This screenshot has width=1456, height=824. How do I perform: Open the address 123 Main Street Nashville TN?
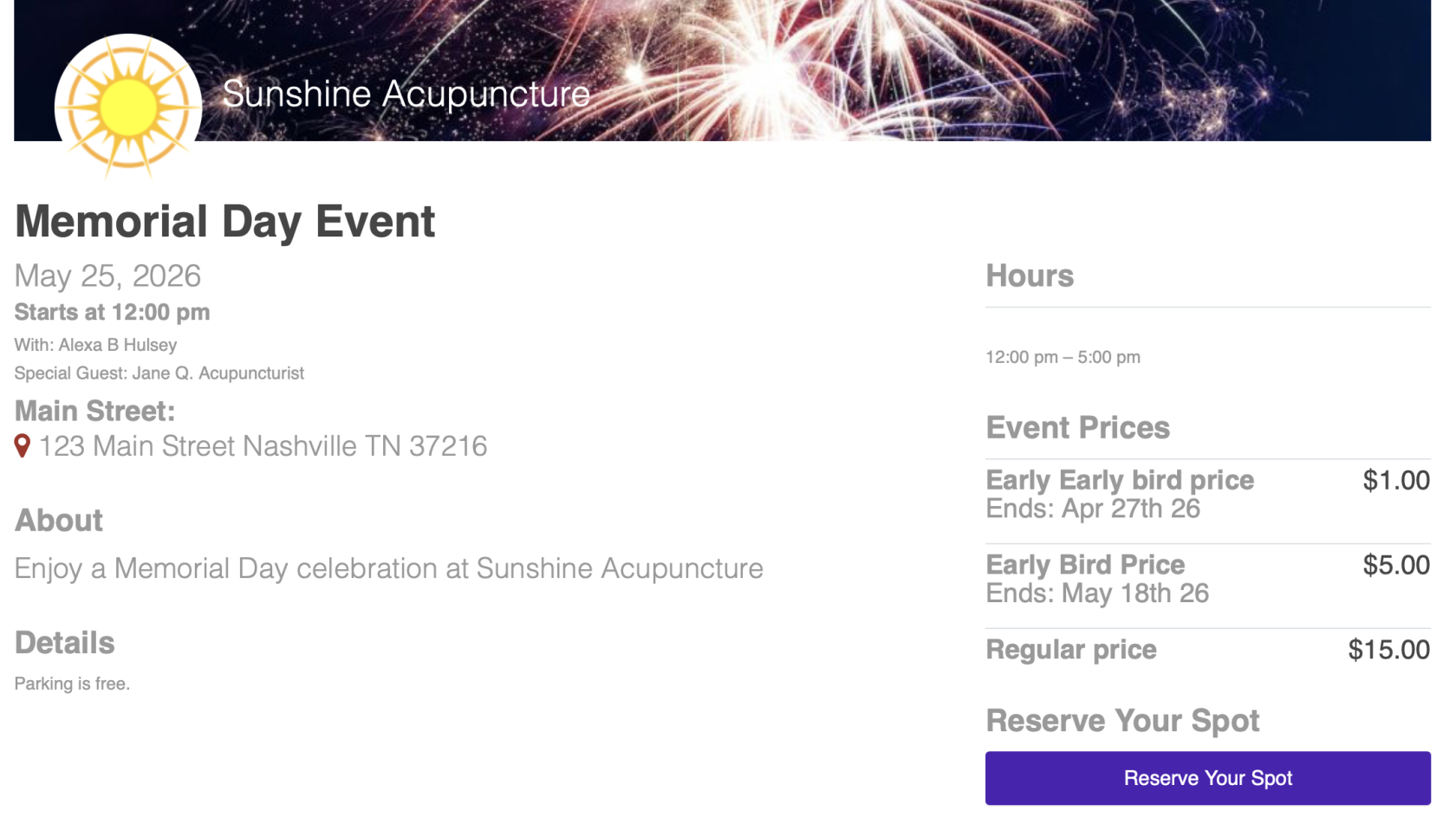(263, 445)
